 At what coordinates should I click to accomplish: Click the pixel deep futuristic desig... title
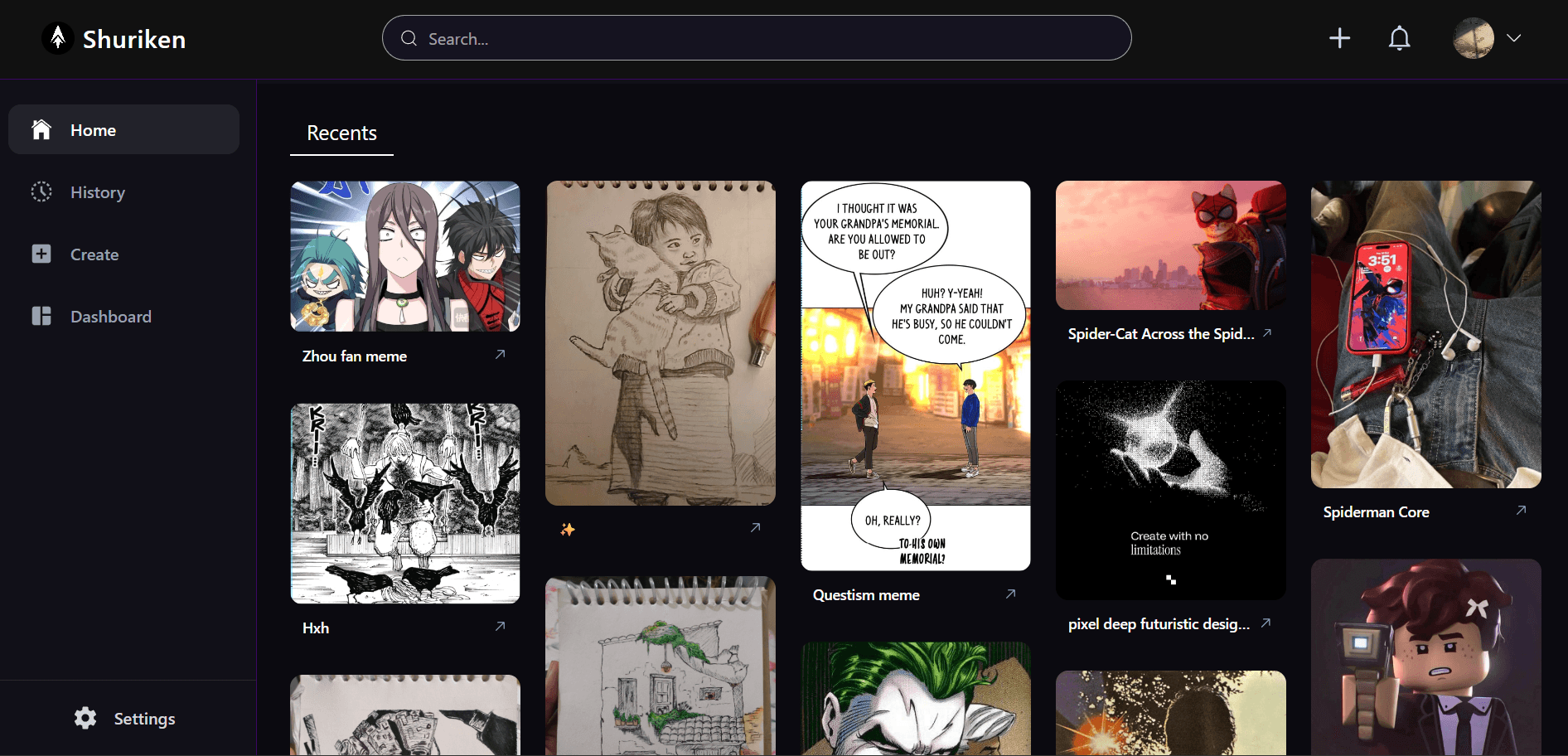(1159, 624)
